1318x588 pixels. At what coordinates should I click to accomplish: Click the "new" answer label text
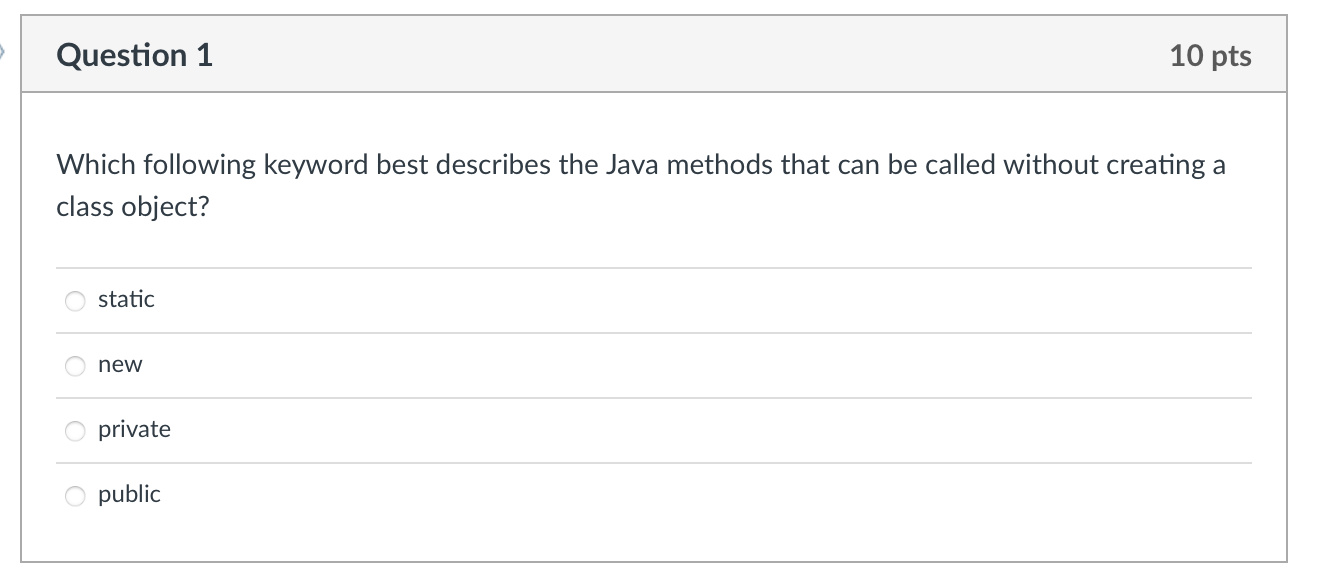(x=120, y=365)
